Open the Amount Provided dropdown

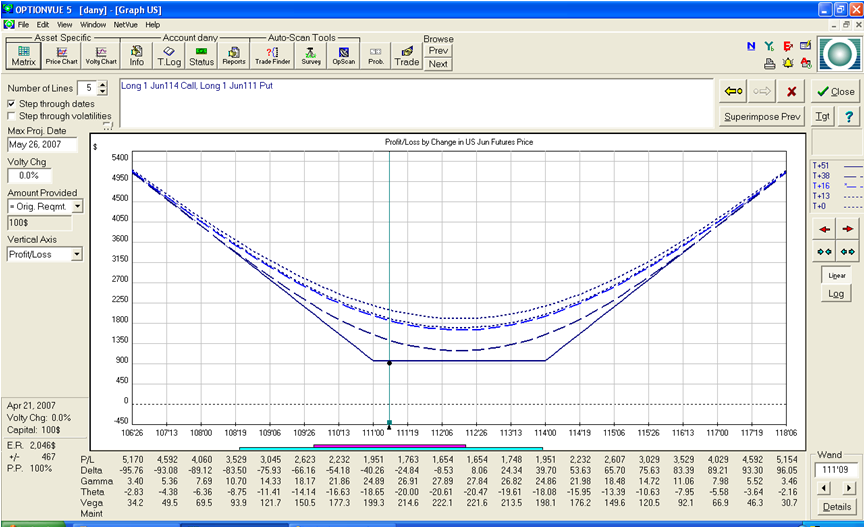(77, 206)
